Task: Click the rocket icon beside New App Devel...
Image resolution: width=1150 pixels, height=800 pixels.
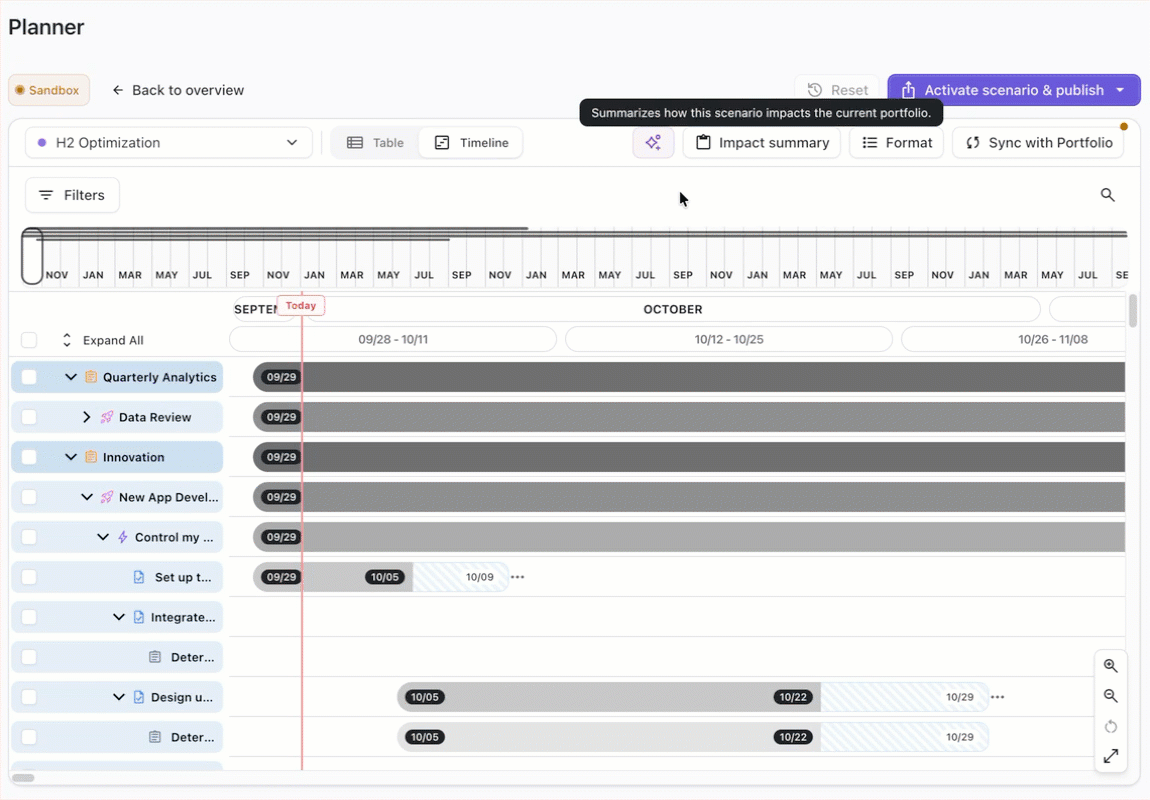Action: [x=107, y=496]
